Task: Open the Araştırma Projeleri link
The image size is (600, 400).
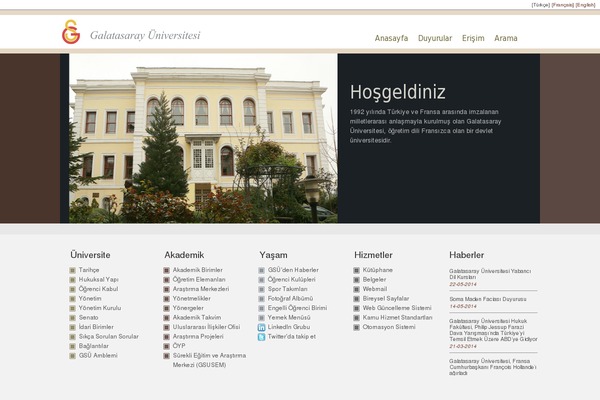Action: [x=198, y=336]
